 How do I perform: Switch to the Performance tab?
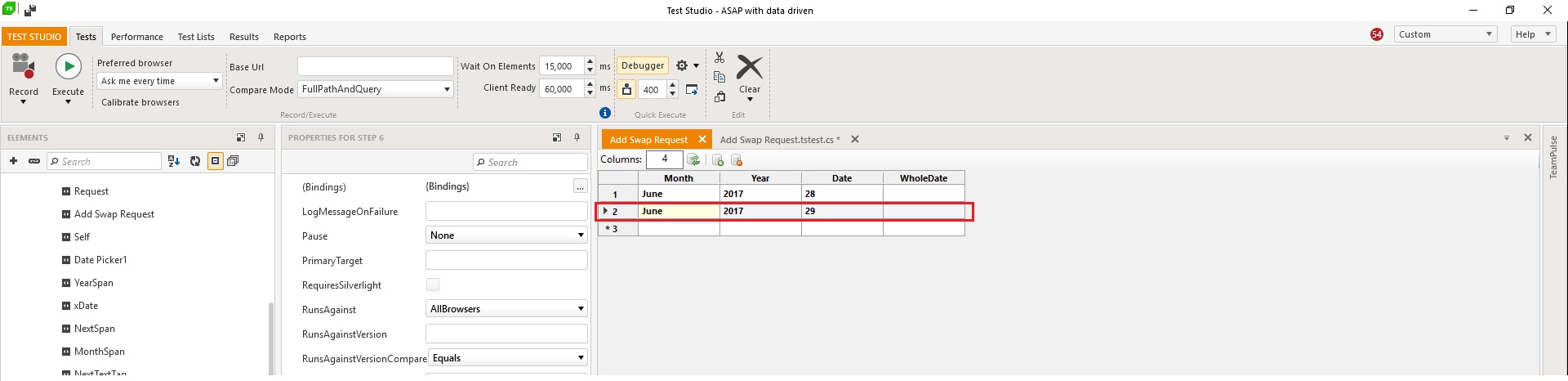click(x=136, y=37)
